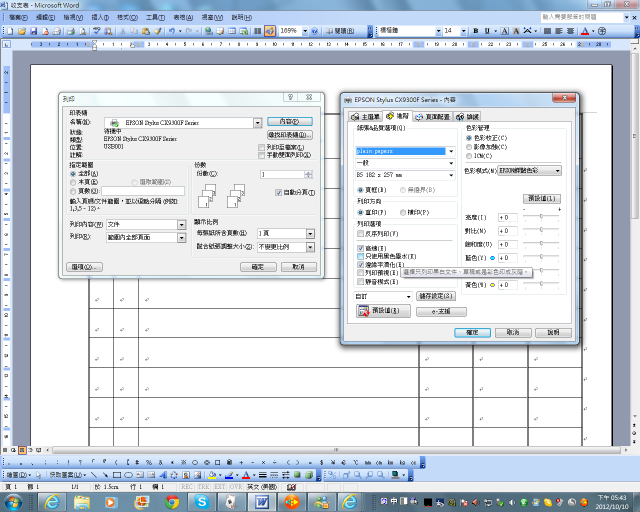Viewport: 640px width, 512px height.
Task: Open the printer name dropdown in Print dialog
Action: (x=258, y=122)
